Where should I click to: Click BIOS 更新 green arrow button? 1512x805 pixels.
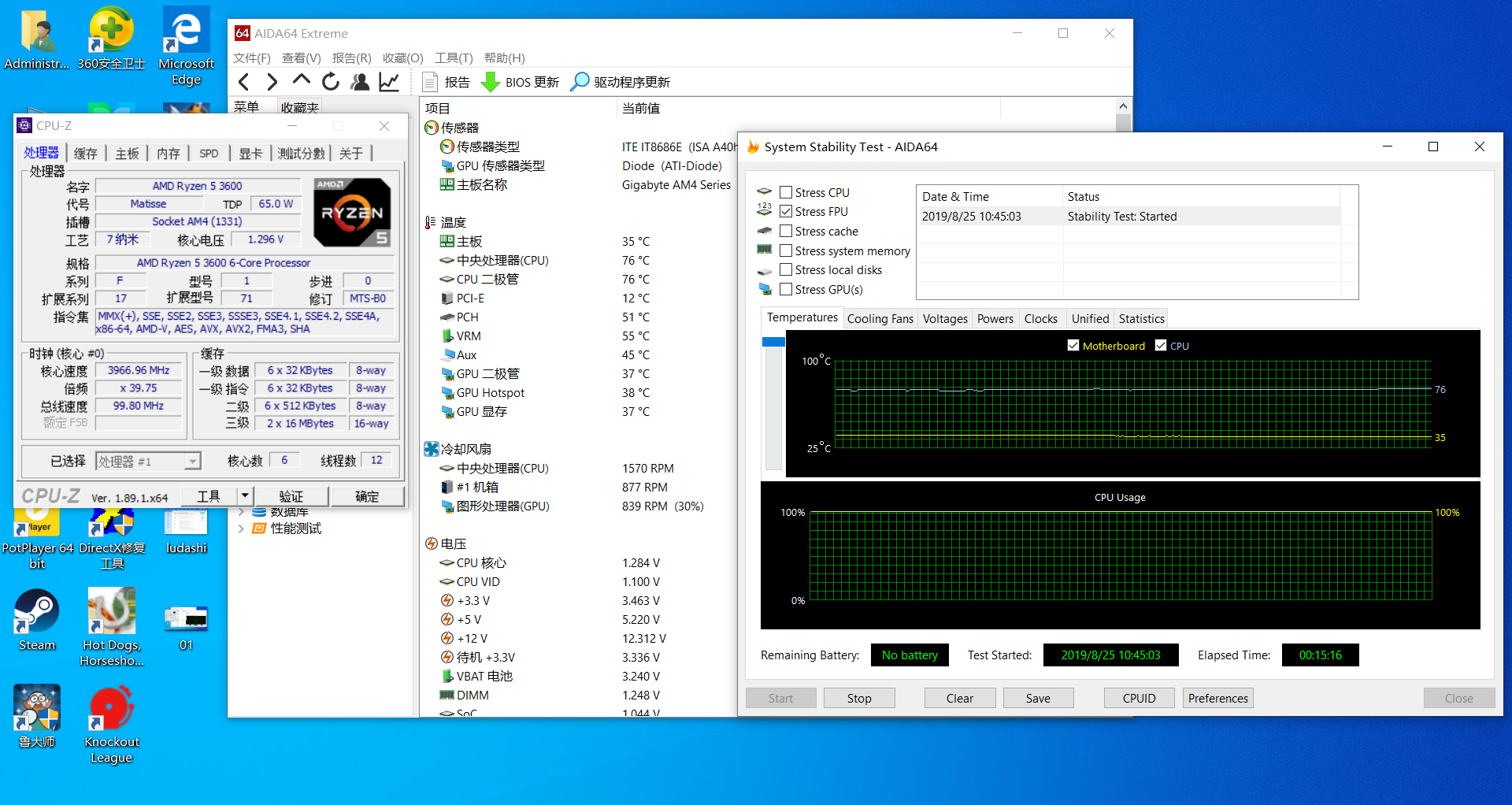[520, 82]
